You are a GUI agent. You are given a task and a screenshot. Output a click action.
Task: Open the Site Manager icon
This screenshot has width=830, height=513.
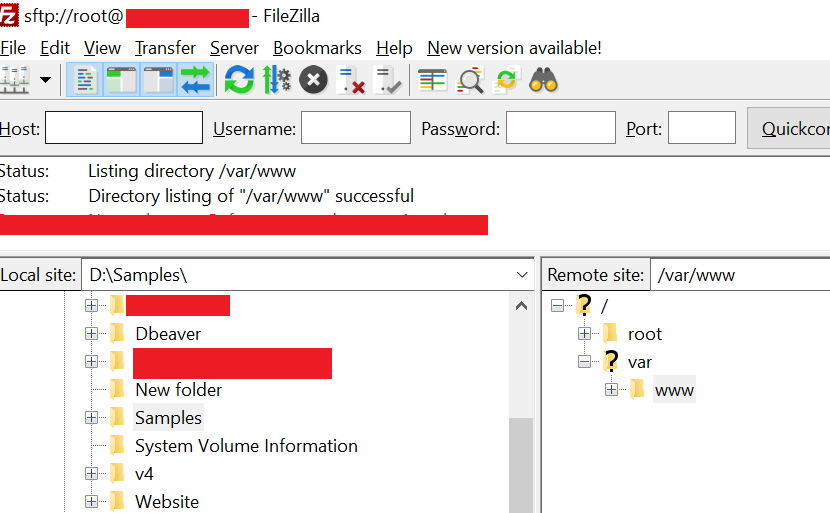point(14,79)
